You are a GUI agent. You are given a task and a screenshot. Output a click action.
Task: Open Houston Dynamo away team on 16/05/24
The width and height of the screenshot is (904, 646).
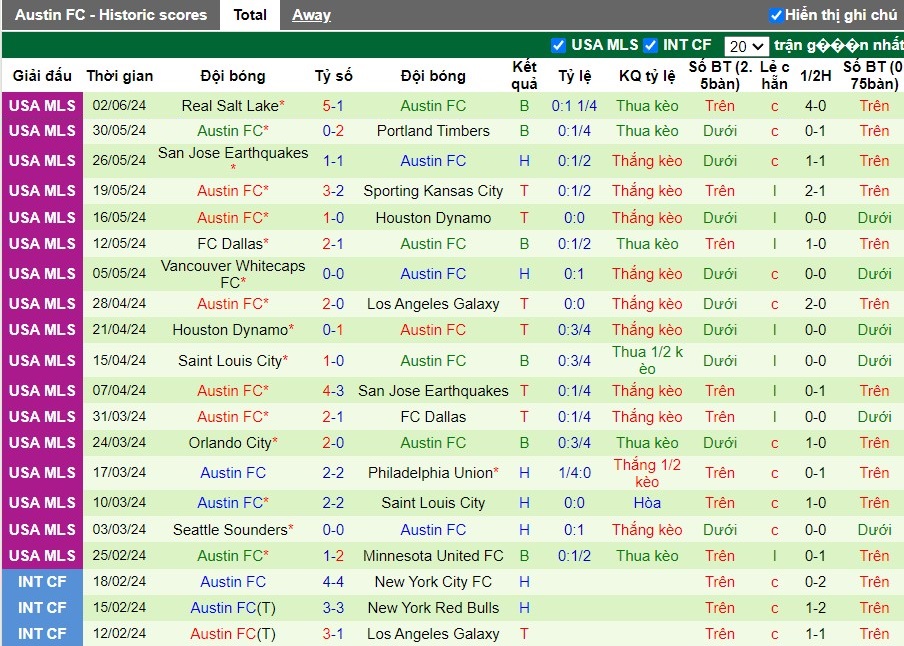433,218
